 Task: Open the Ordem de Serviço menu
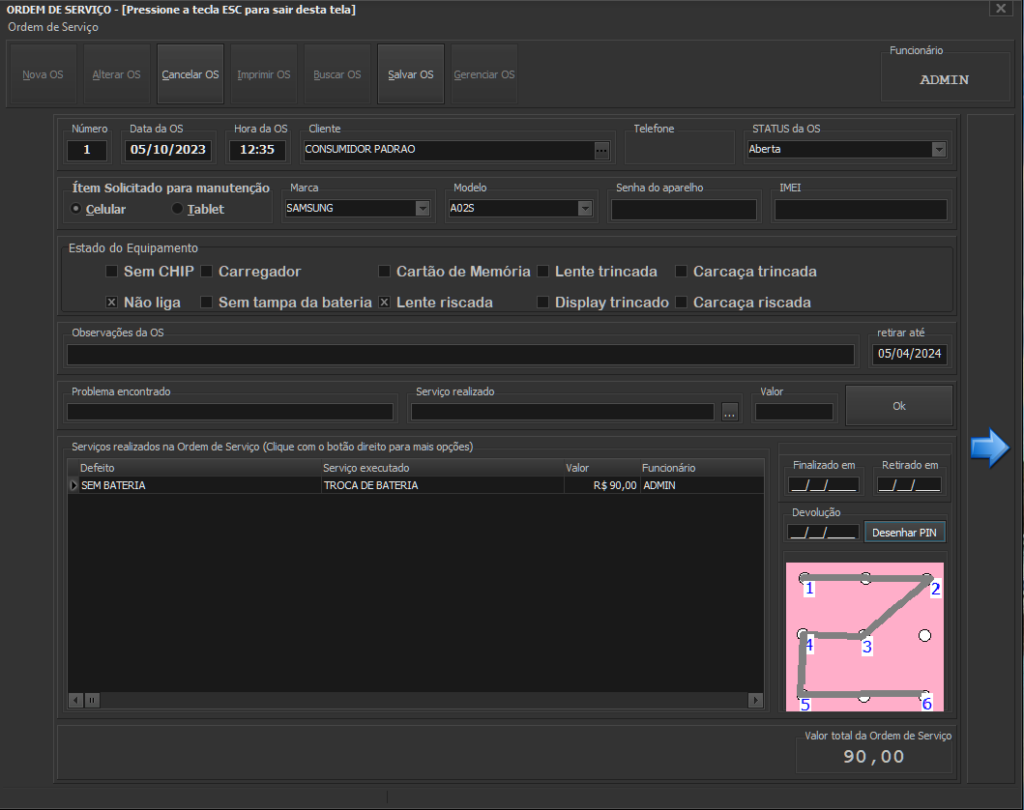click(53, 27)
